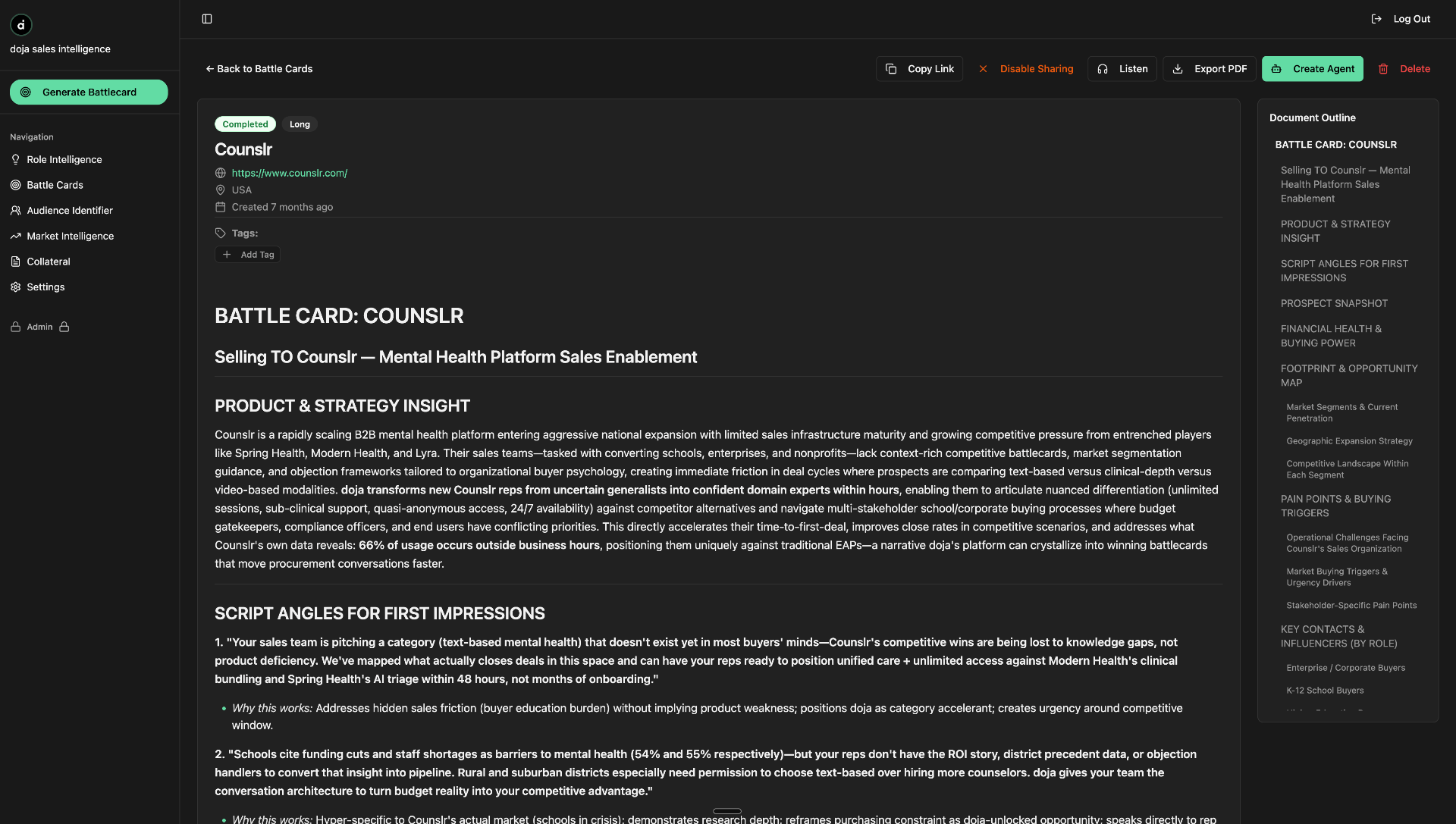
Task: Click the calendar icon beside Created date
Action: [221, 207]
